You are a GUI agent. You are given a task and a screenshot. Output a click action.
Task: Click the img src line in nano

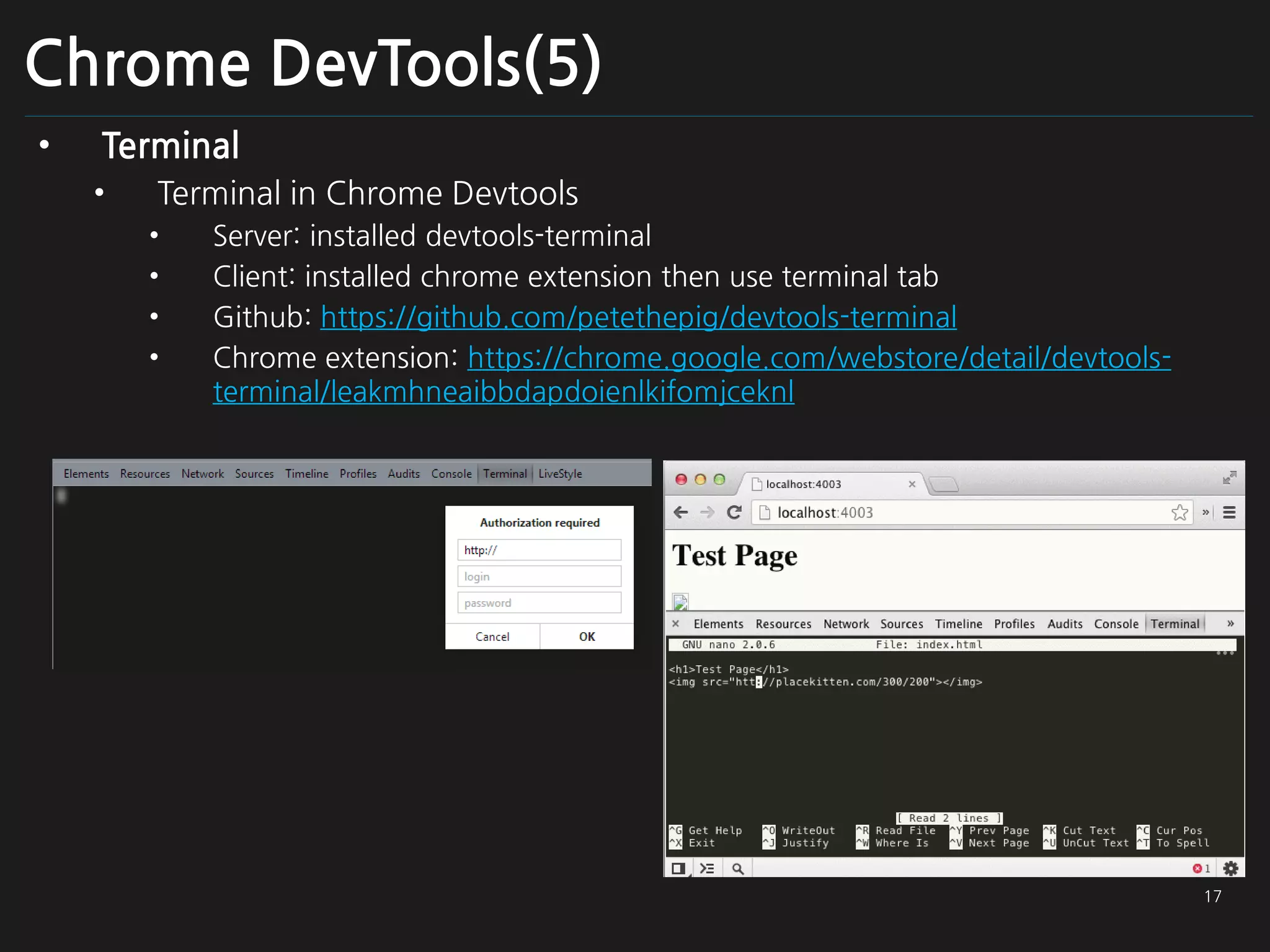click(x=825, y=682)
